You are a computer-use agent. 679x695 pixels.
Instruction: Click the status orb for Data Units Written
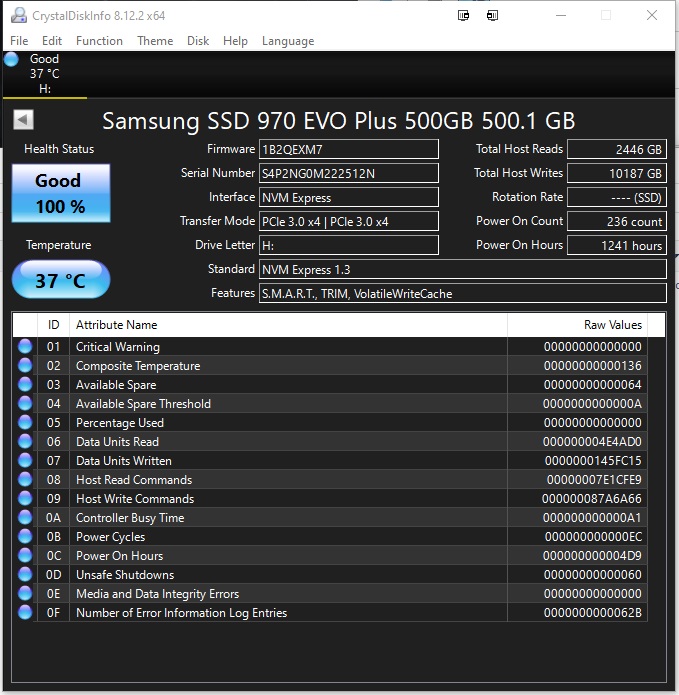coord(25,461)
